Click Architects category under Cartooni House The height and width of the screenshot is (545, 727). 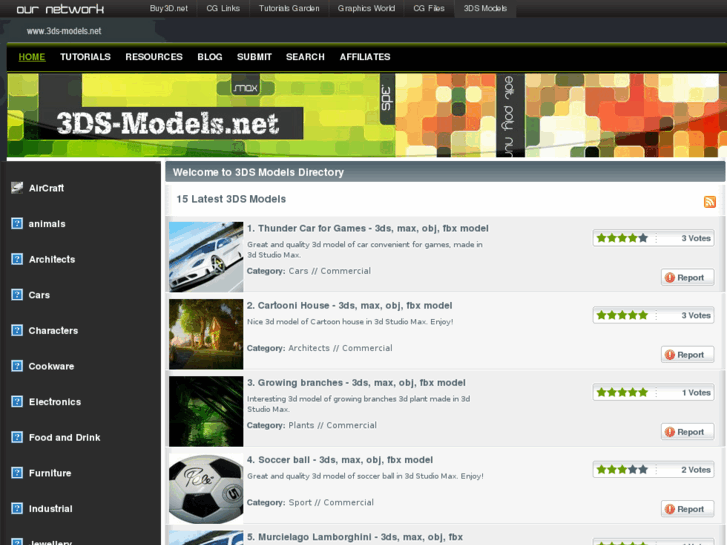click(x=309, y=348)
